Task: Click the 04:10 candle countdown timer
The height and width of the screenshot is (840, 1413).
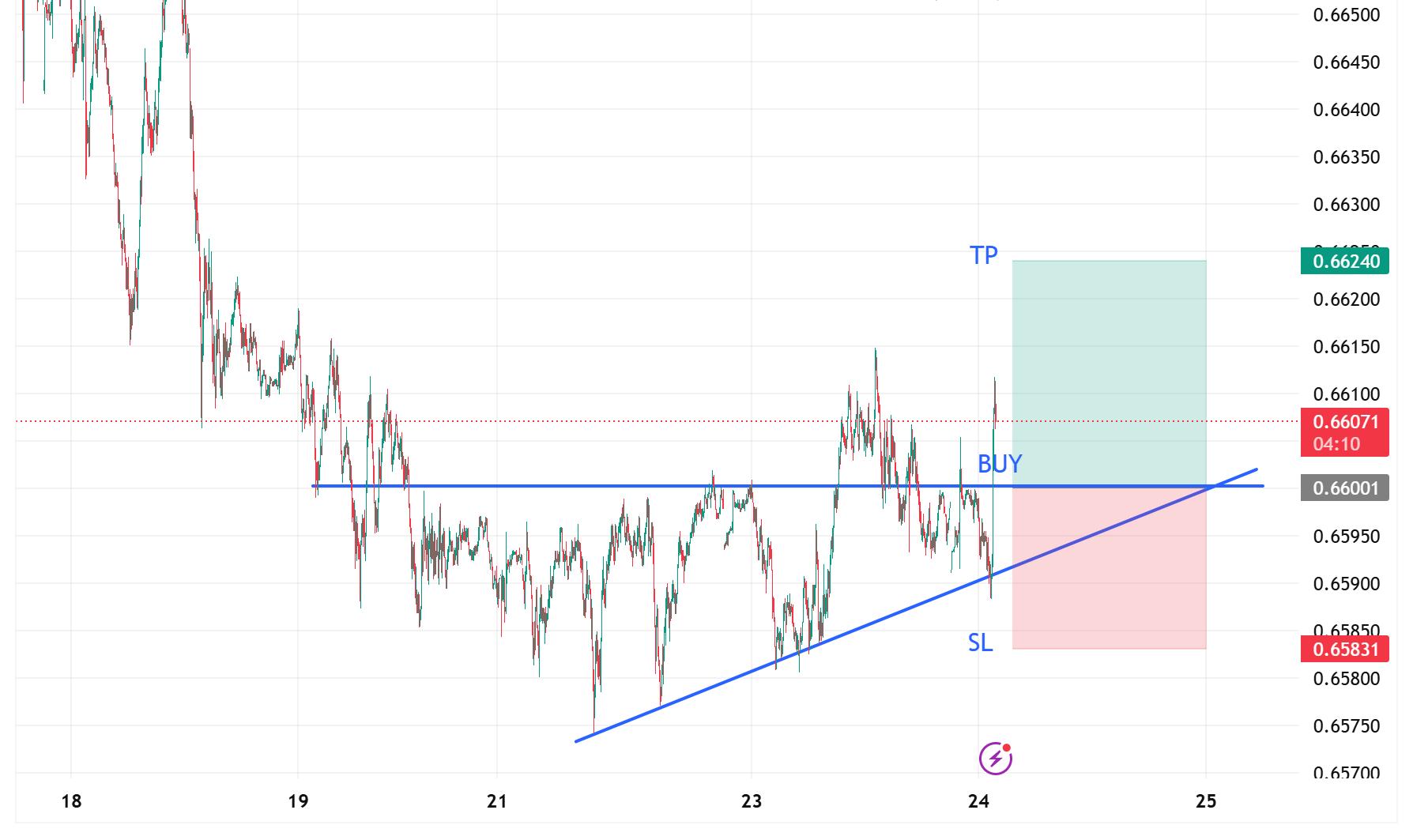Action: pos(1336,444)
